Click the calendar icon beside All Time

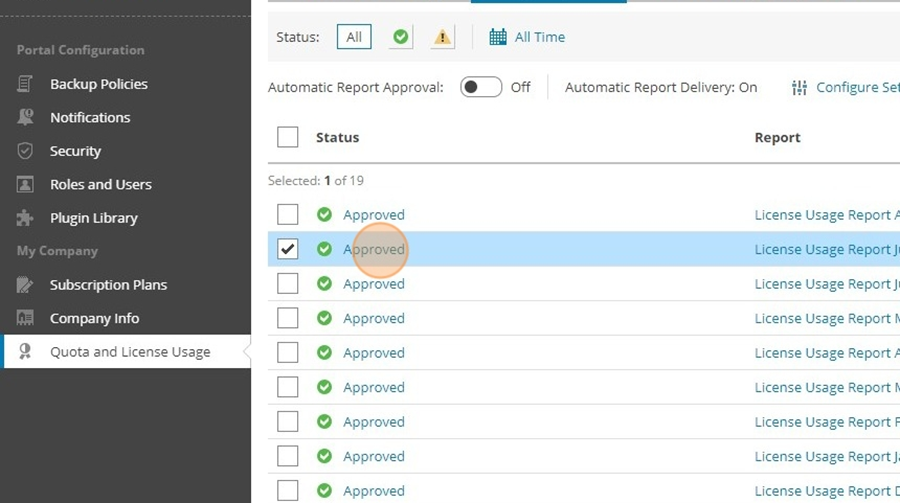pyautogui.click(x=498, y=37)
